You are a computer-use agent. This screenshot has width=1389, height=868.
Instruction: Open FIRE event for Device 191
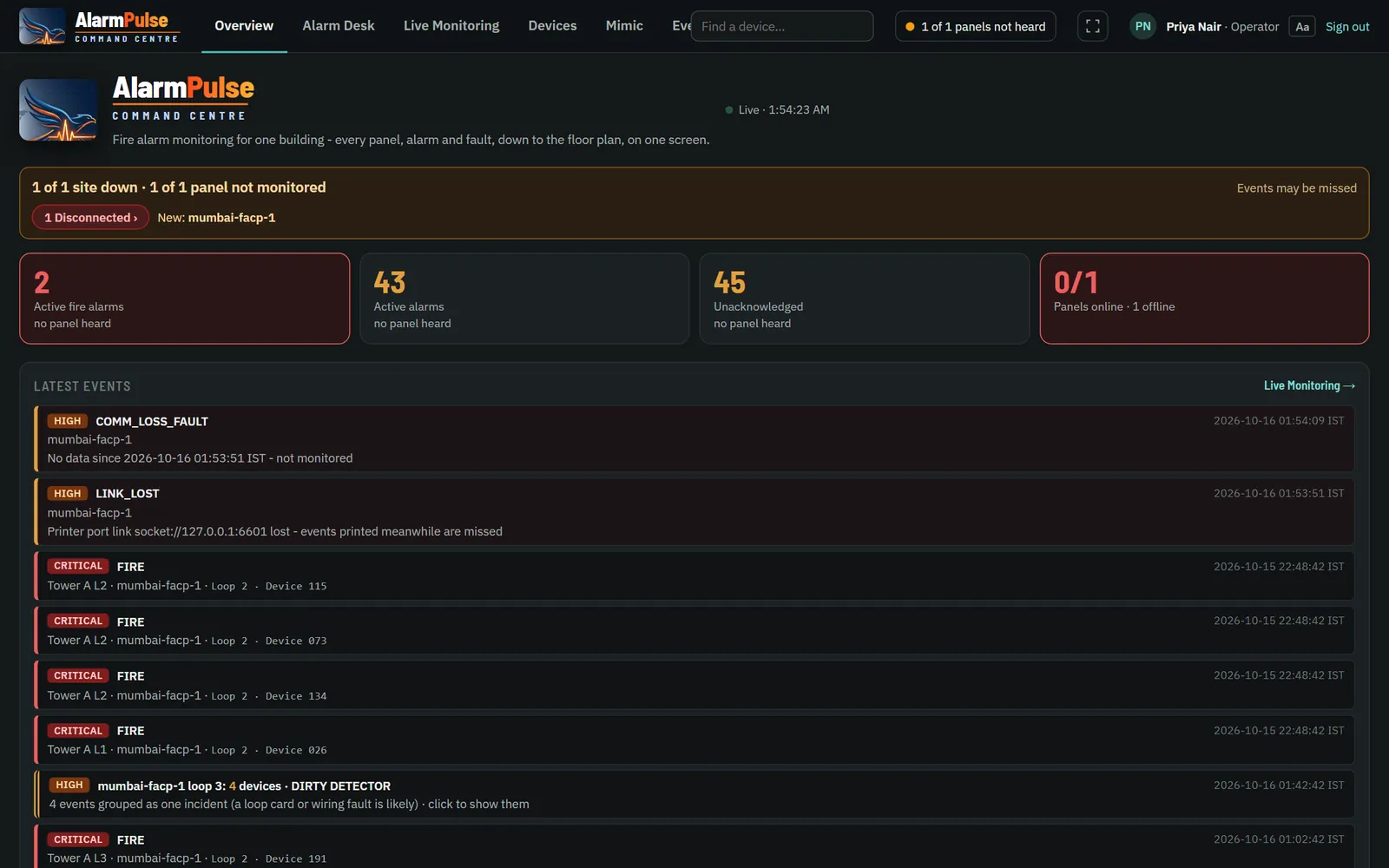[x=694, y=847]
